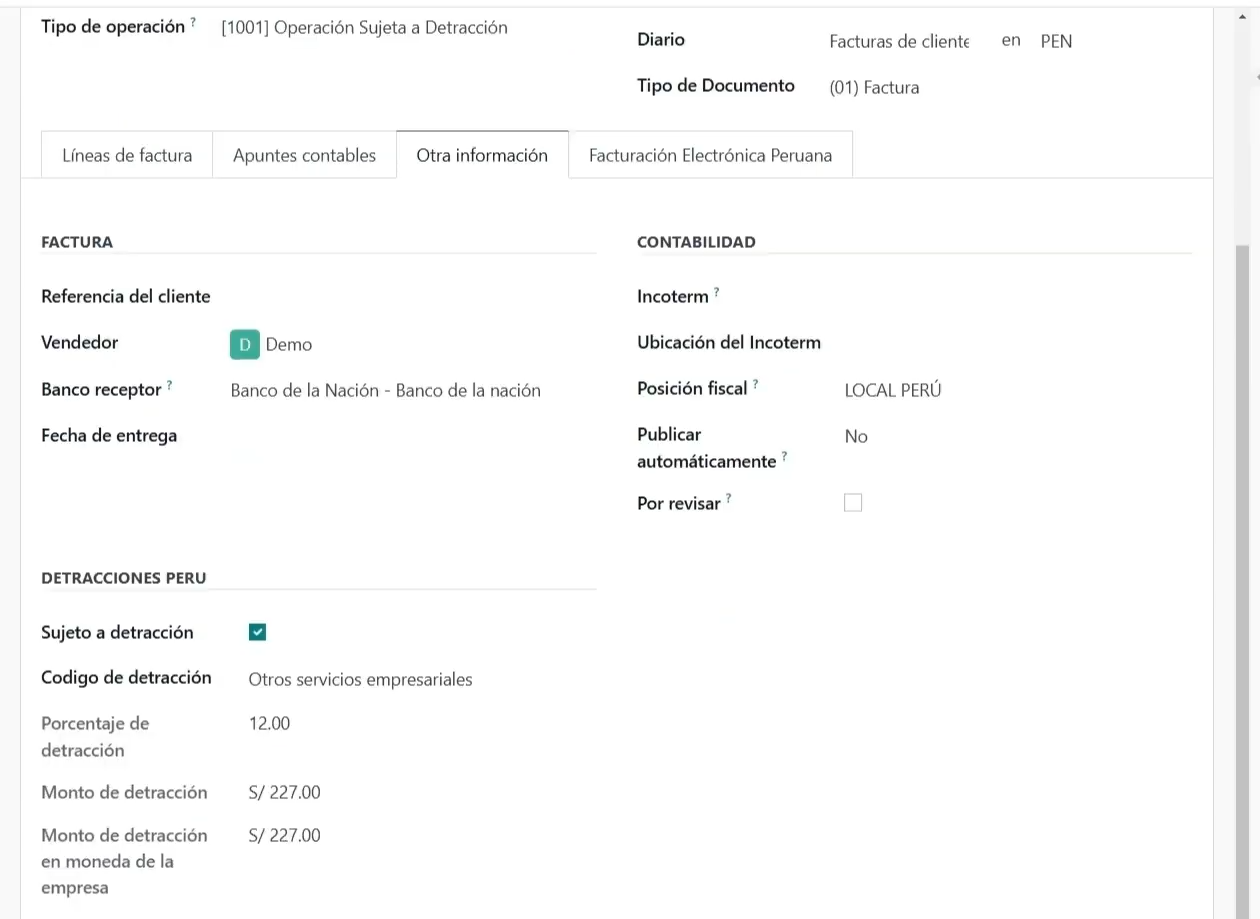Open the Diario Facturas de cliente field
Screen dimensions: 1260x919
pyautogui.click(x=900, y=42)
